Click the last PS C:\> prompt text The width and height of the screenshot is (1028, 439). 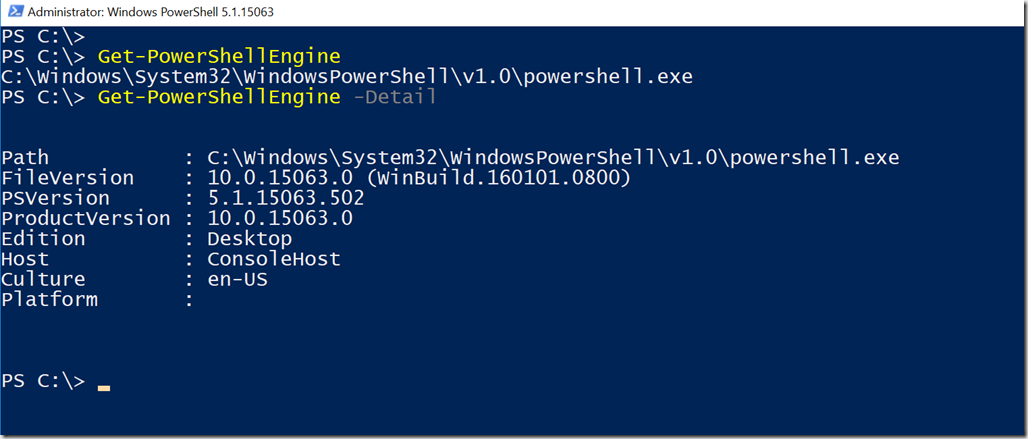coord(43,381)
